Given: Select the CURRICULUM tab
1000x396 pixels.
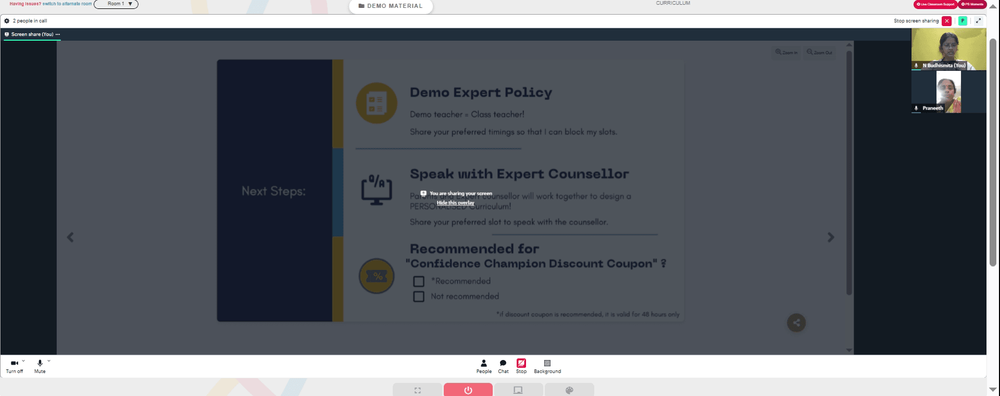Looking at the screenshot, I should click(673, 3).
